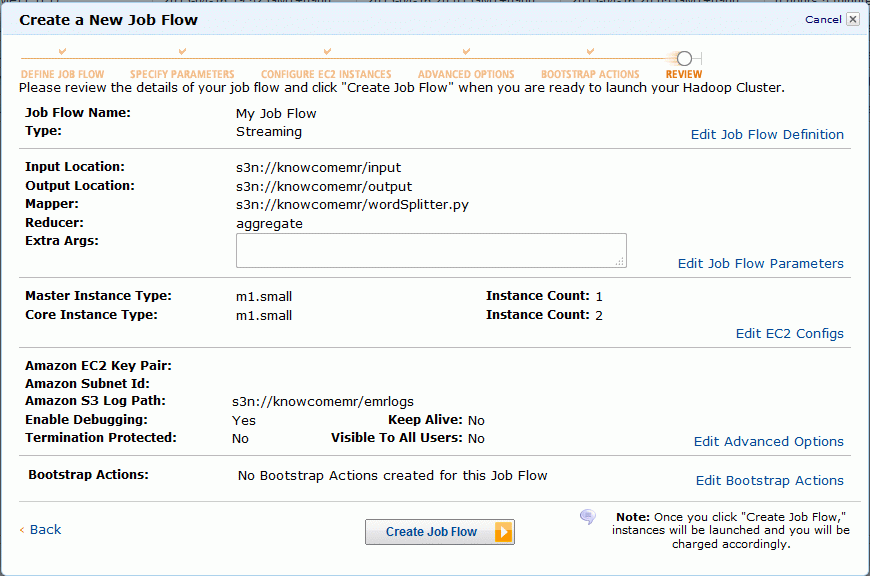Open the Advanced Options step
870x576 pixels.
(x=466, y=74)
